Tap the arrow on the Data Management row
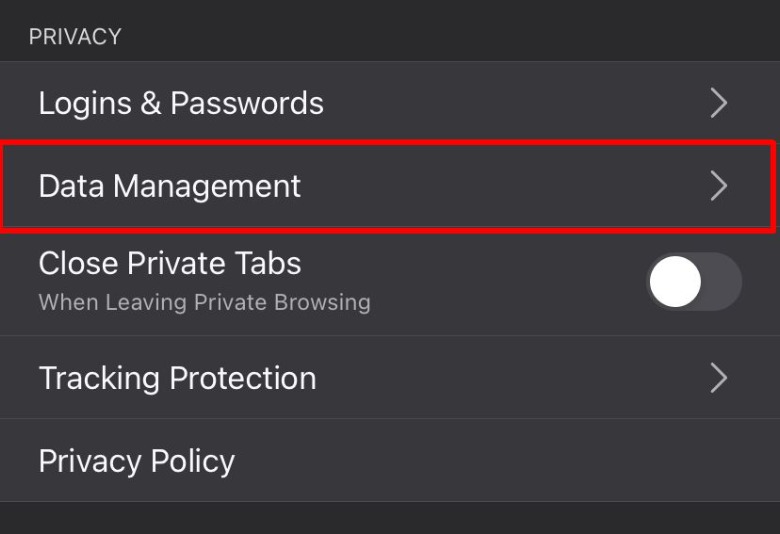 click(x=718, y=186)
